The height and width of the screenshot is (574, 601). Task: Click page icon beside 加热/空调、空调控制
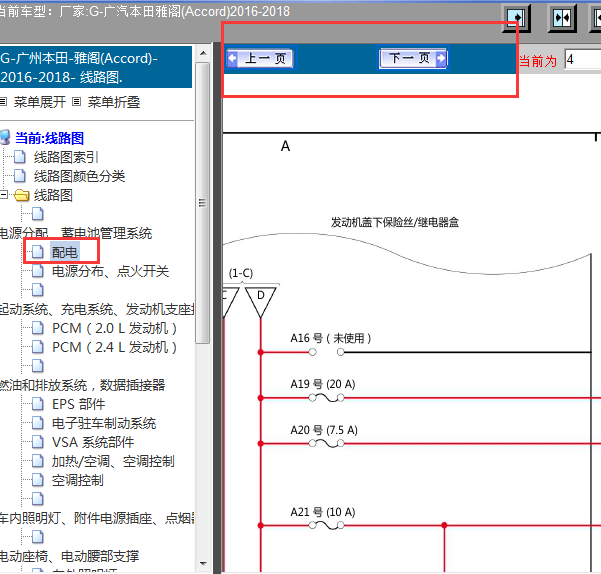[38, 461]
